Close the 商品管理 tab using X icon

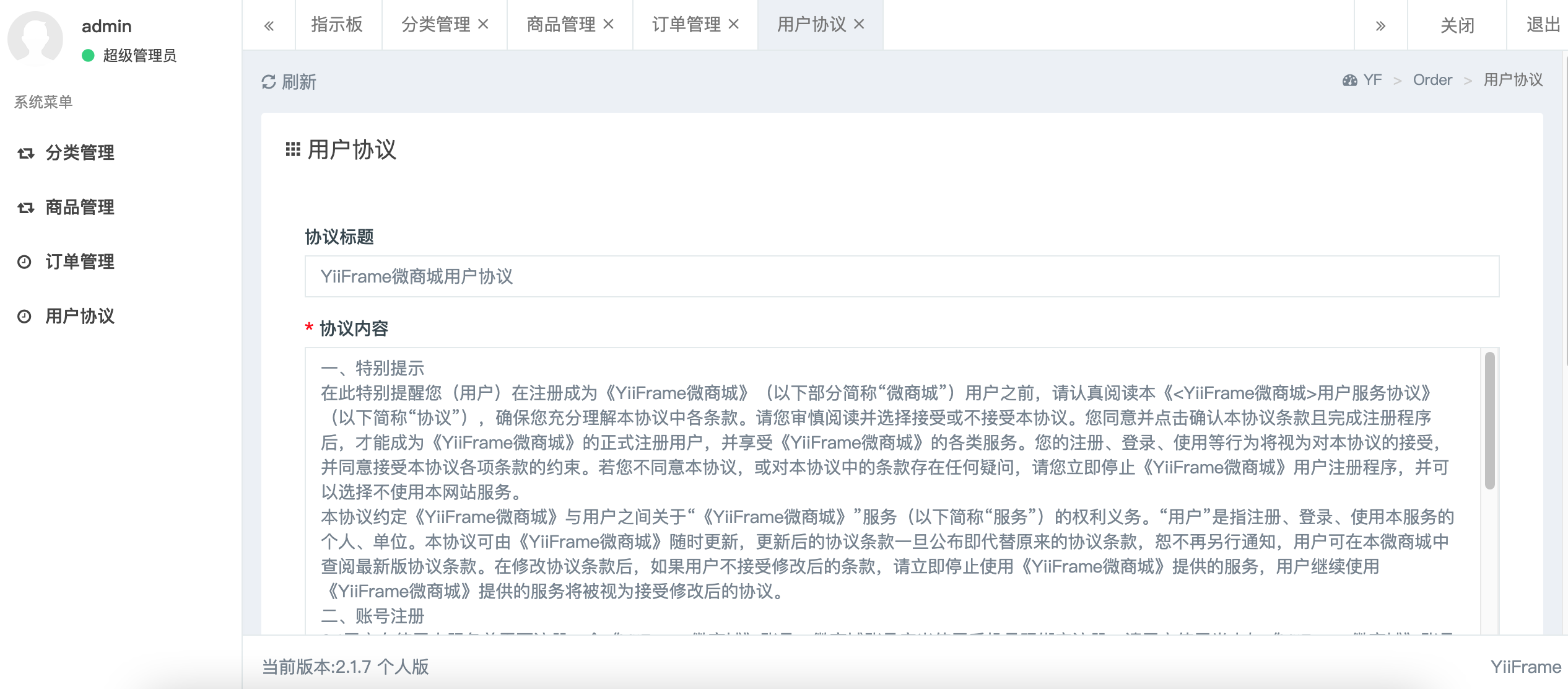[x=609, y=24]
